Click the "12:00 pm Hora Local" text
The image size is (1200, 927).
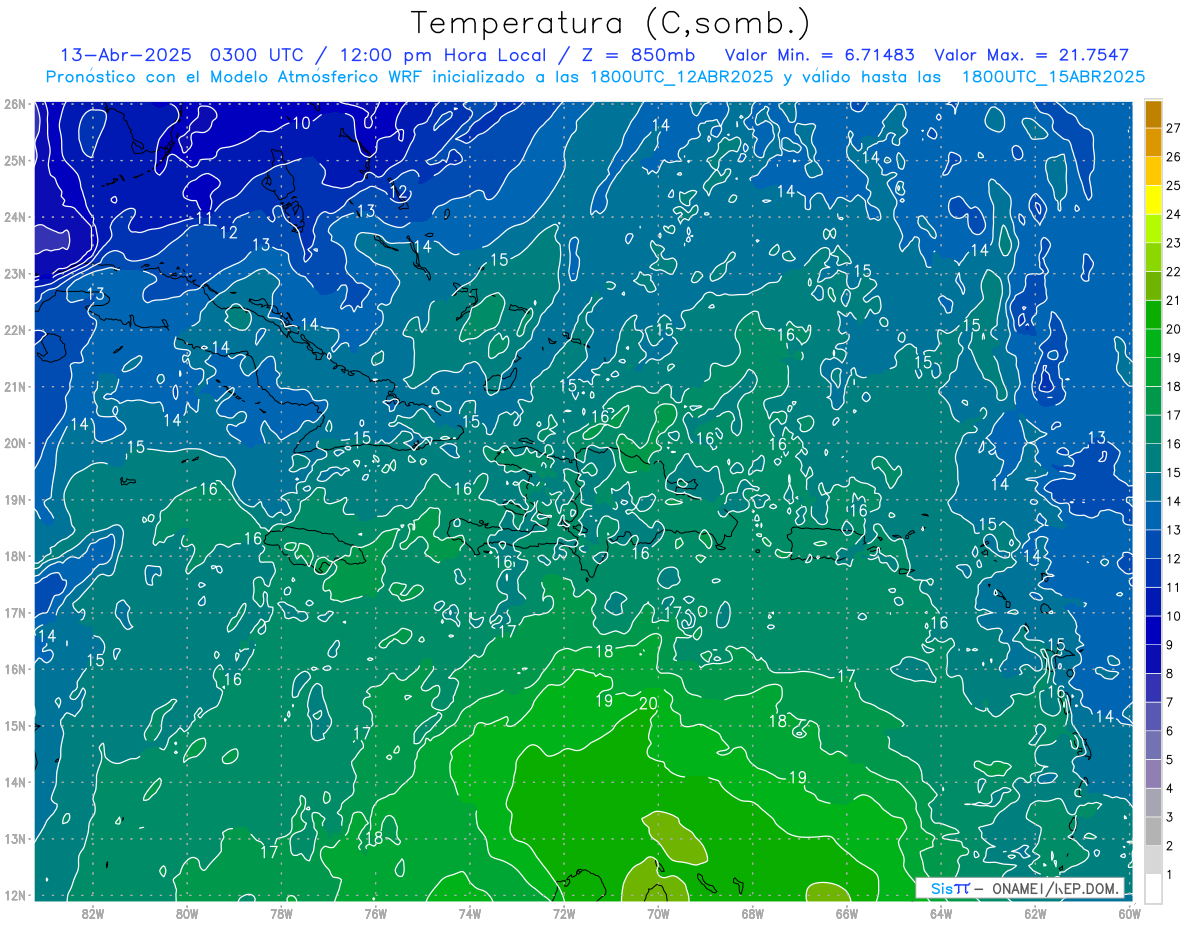click(x=437, y=55)
